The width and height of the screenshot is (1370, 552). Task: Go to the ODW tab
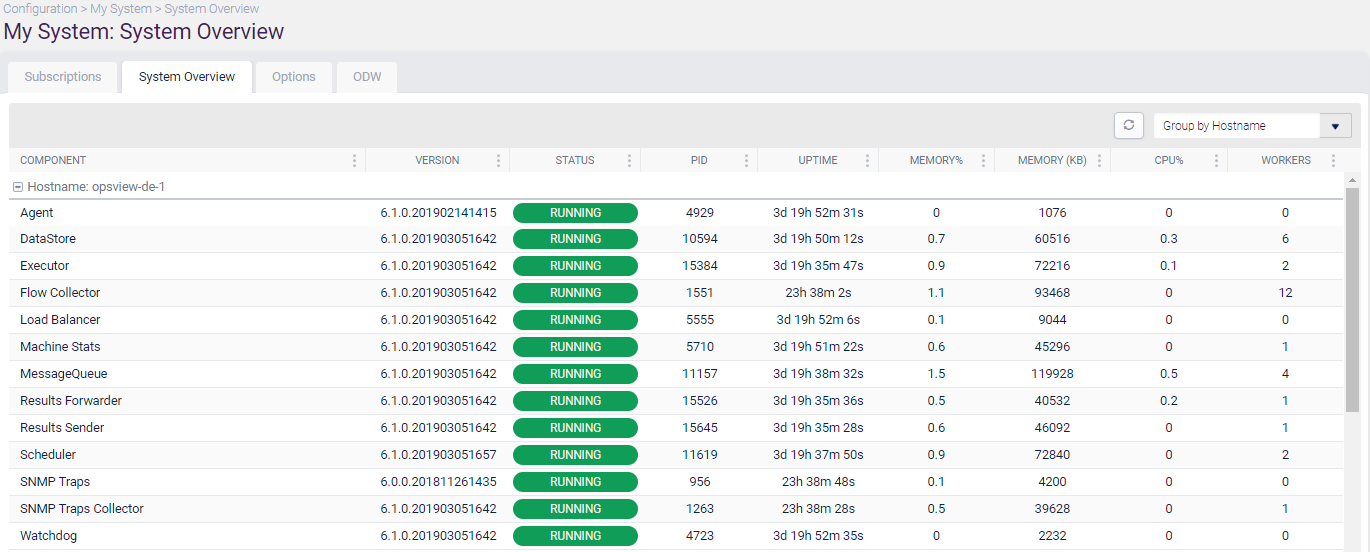tap(367, 77)
